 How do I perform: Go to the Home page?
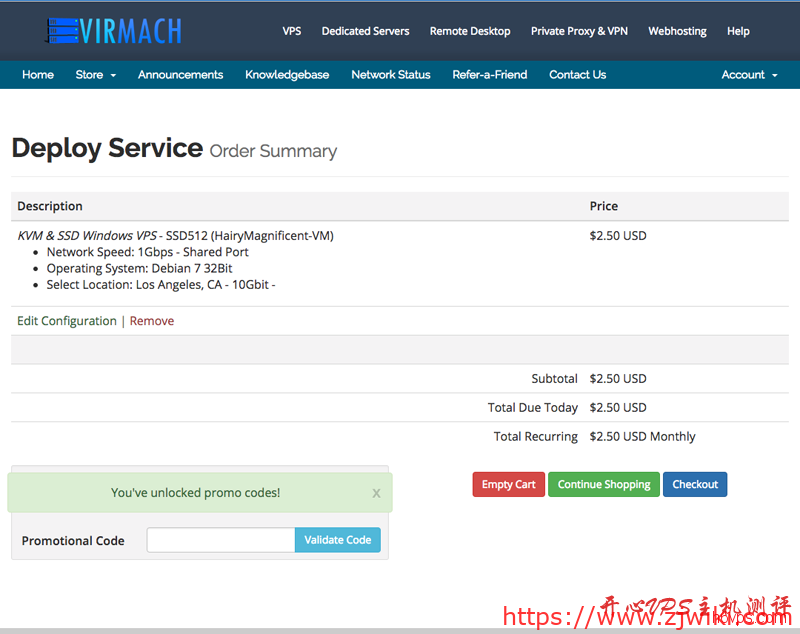point(38,75)
